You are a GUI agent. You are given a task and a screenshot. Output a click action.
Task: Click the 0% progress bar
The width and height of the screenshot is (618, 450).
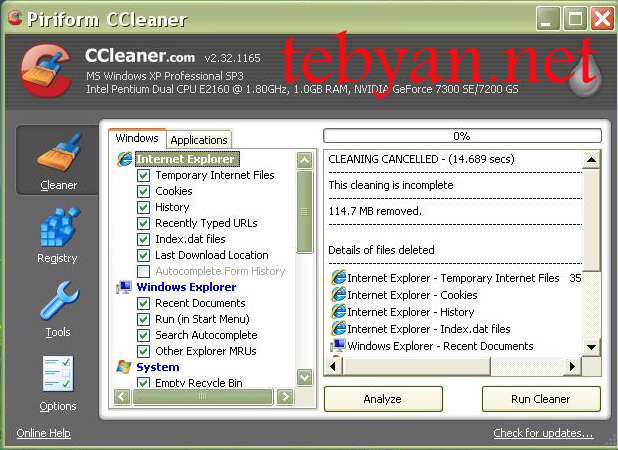click(462, 136)
